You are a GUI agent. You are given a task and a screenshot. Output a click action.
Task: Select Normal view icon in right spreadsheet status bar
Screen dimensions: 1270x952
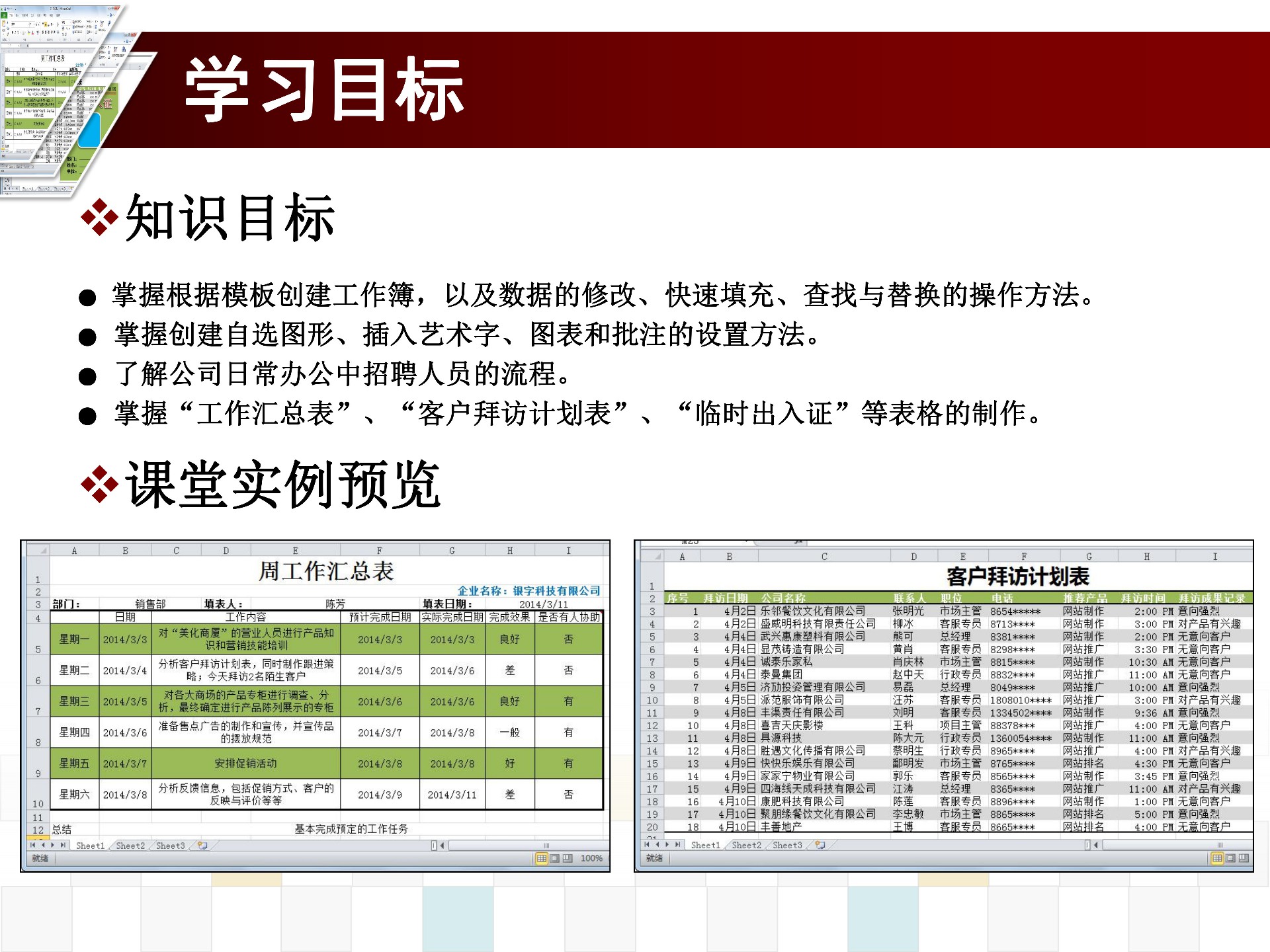click(x=1217, y=858)
